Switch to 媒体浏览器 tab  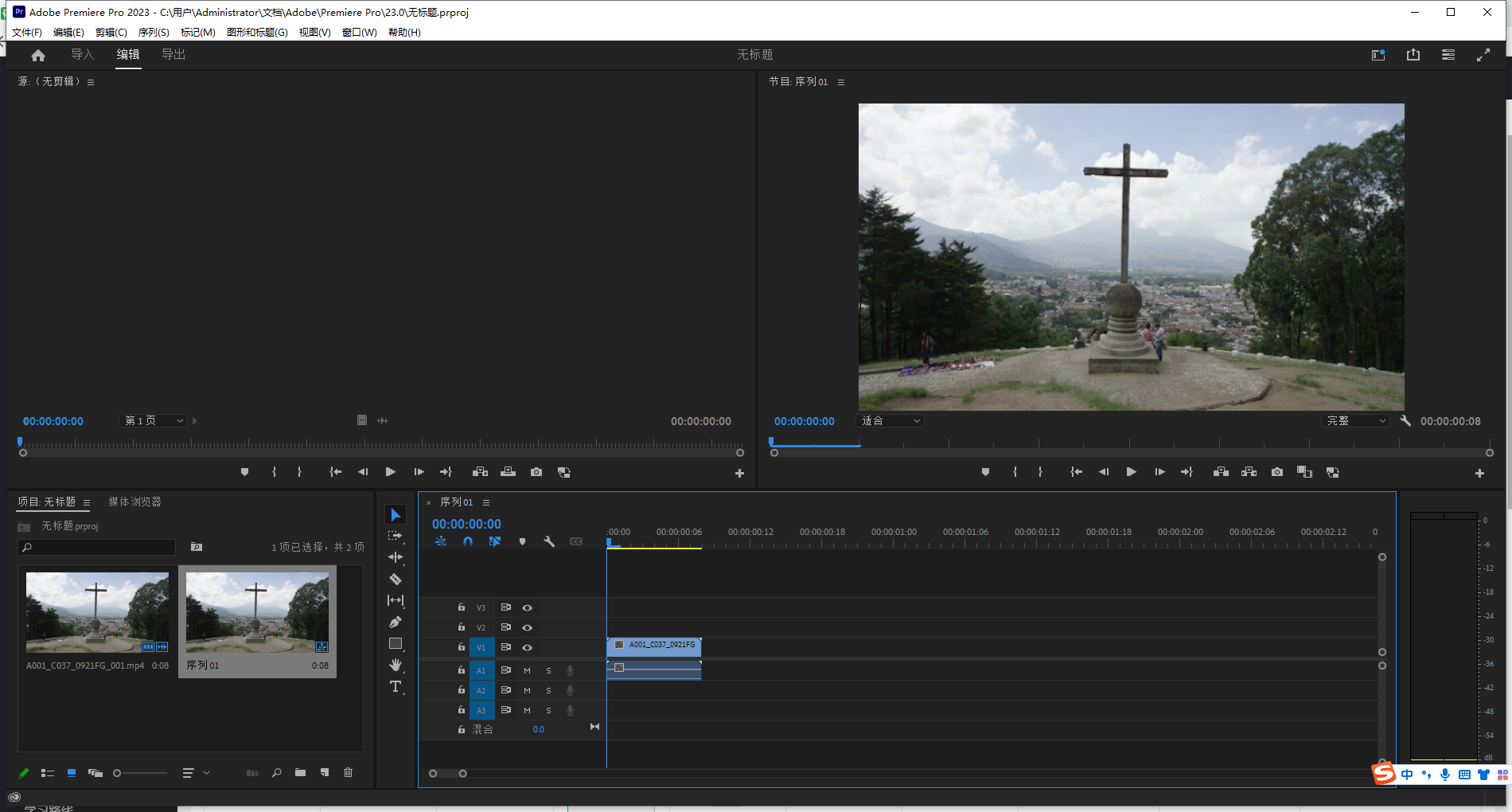click(x=134, y=502)
